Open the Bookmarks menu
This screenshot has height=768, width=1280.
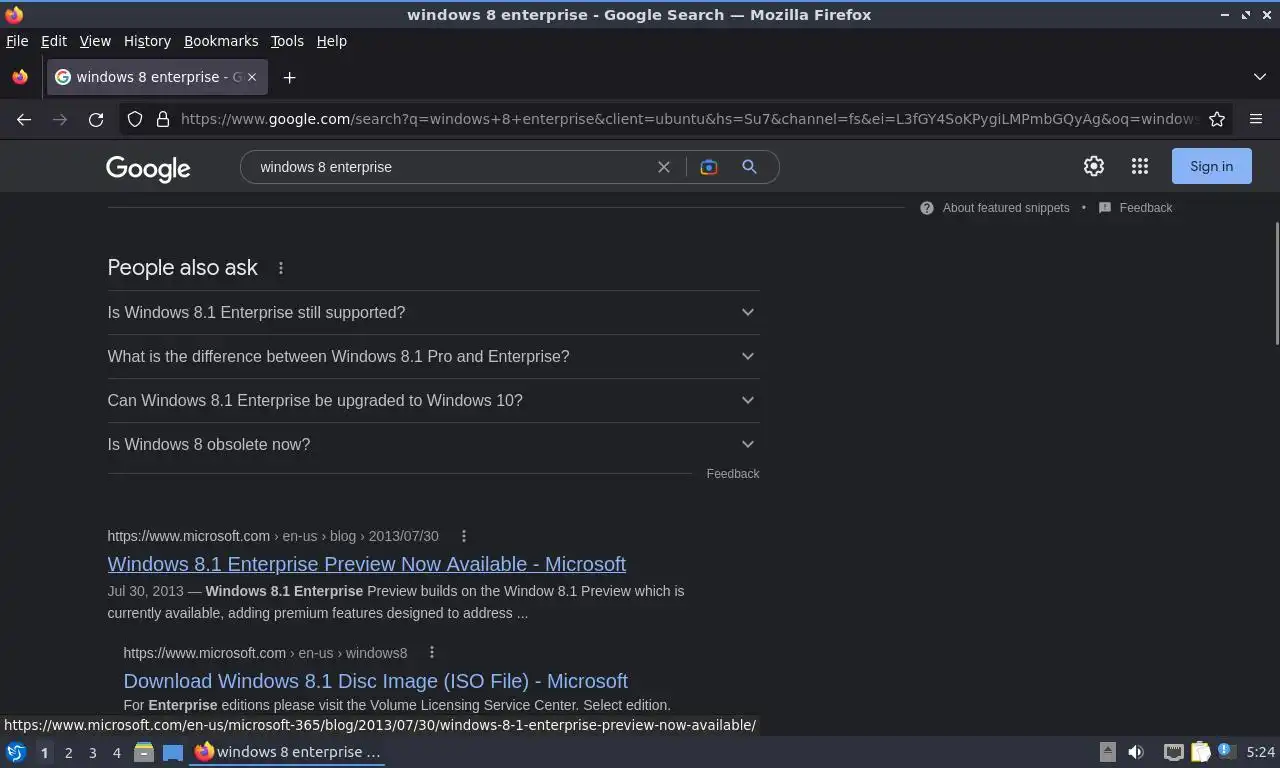221,41
